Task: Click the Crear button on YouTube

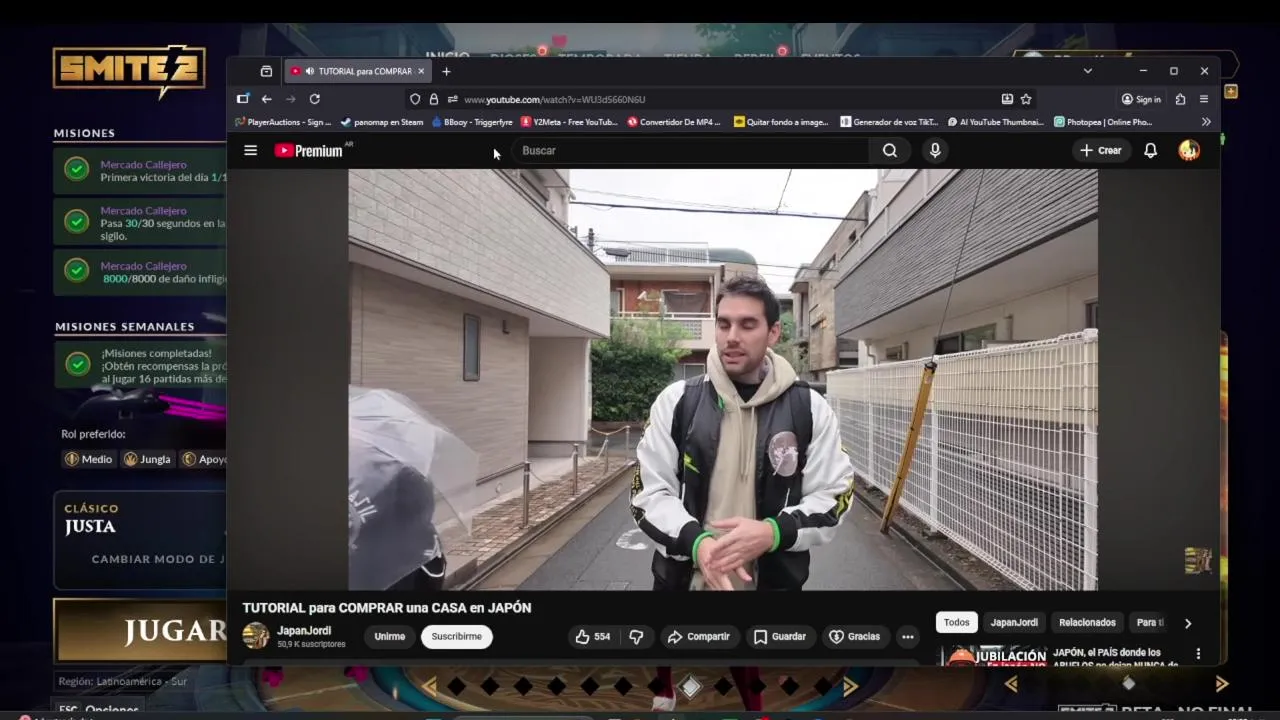Action: [1100, 150]
